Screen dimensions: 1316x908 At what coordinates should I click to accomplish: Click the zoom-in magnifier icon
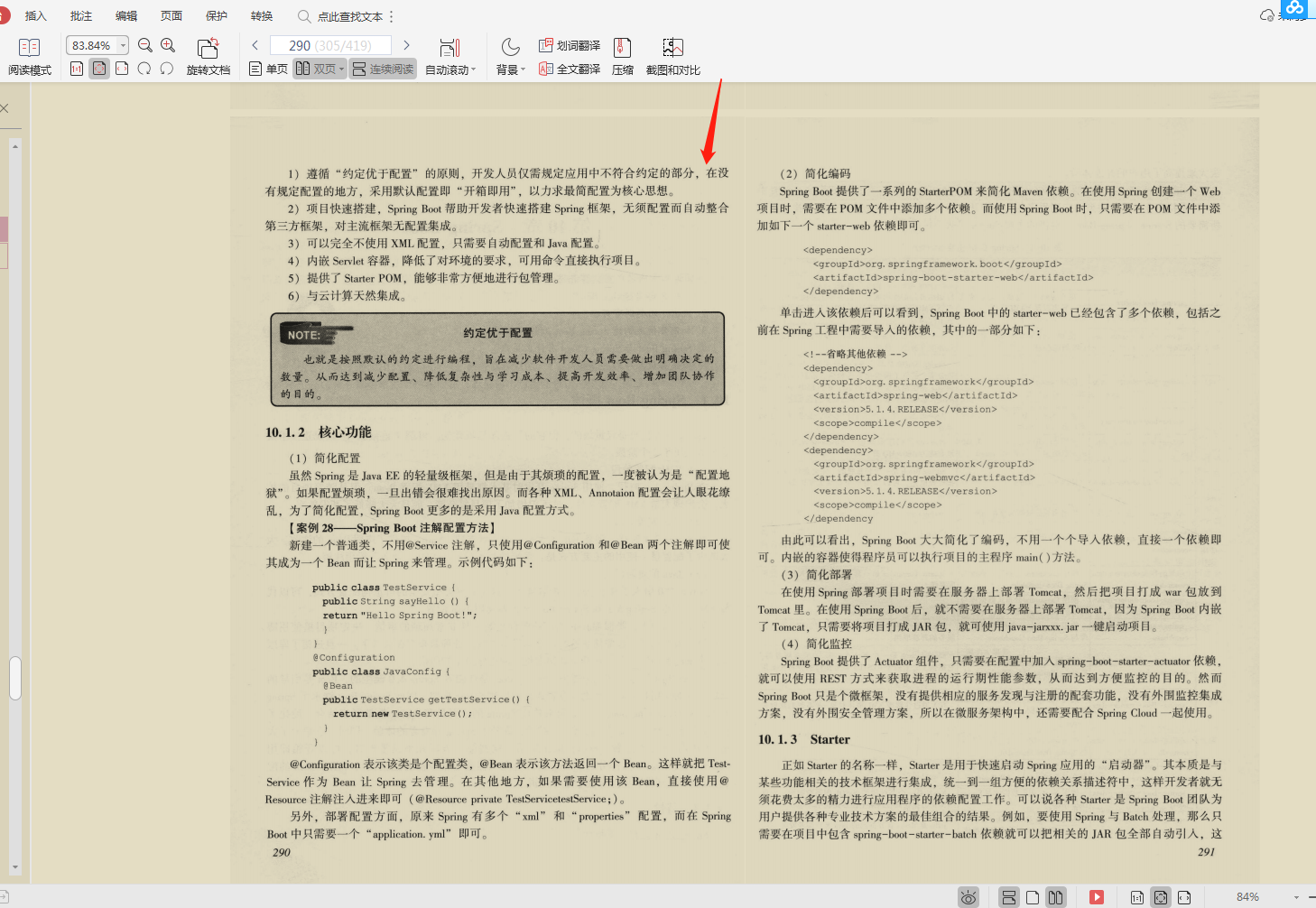[x=168, y=44]
